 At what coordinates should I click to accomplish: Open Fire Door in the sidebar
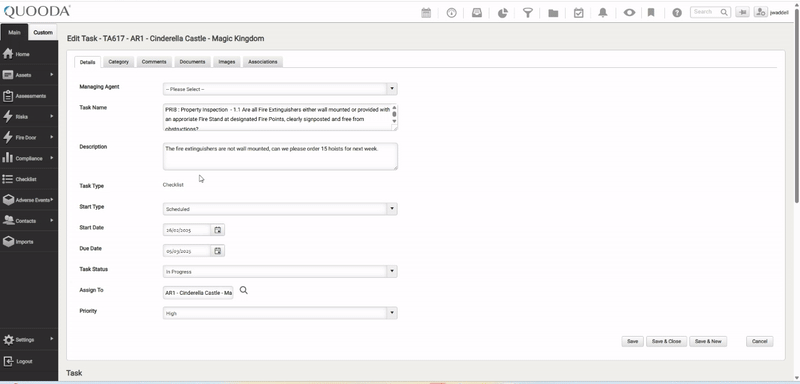pos(29,138)
